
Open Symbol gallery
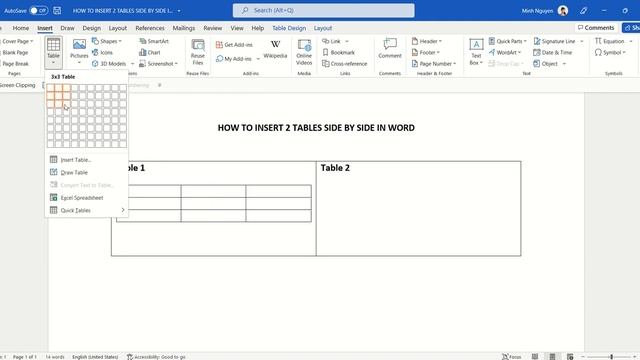coord(610,53)
